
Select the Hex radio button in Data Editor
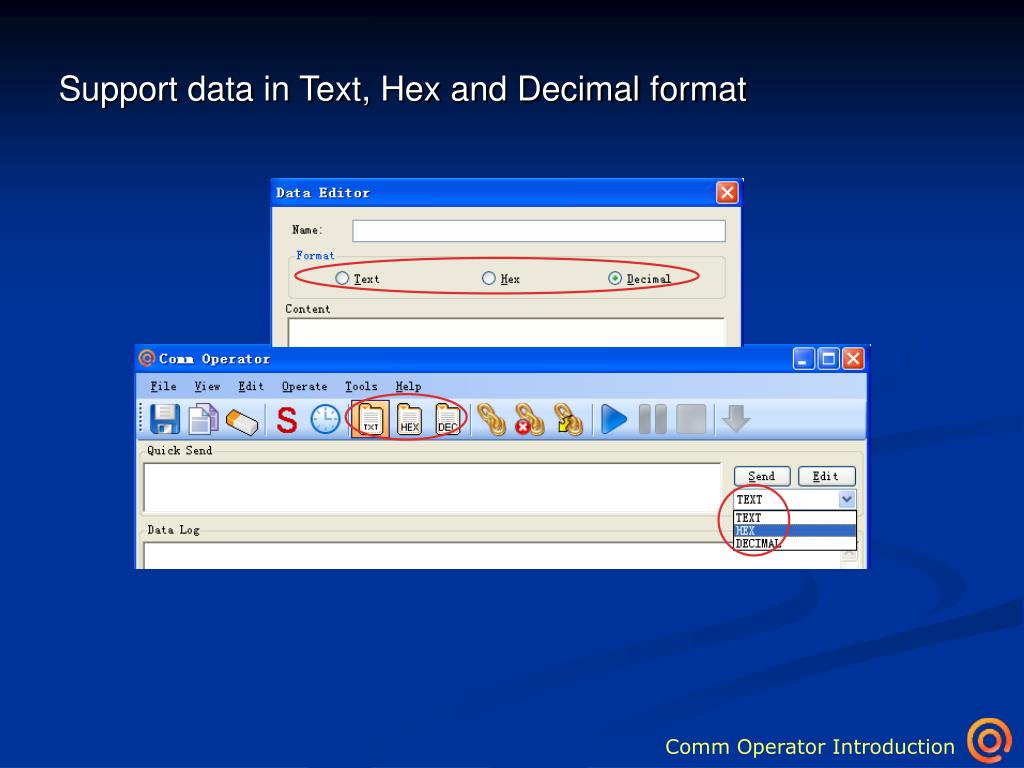(488, 278)
